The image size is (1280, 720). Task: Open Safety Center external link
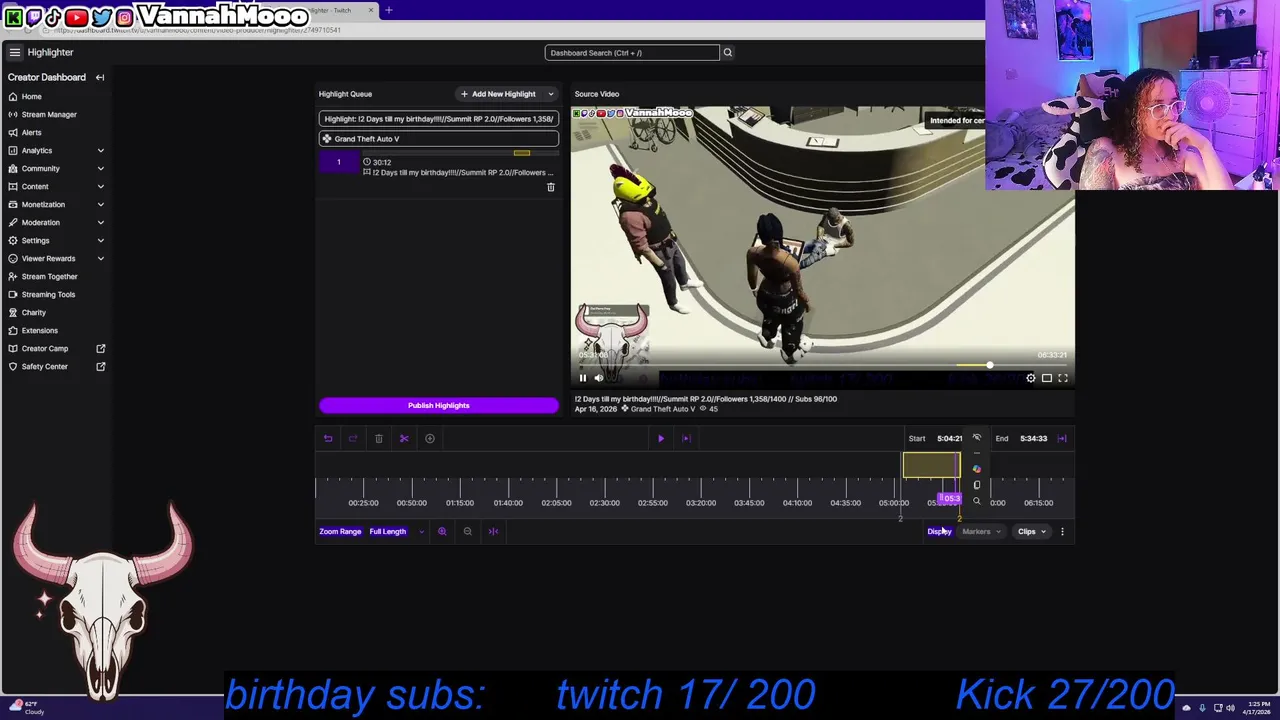pos(56,366)
